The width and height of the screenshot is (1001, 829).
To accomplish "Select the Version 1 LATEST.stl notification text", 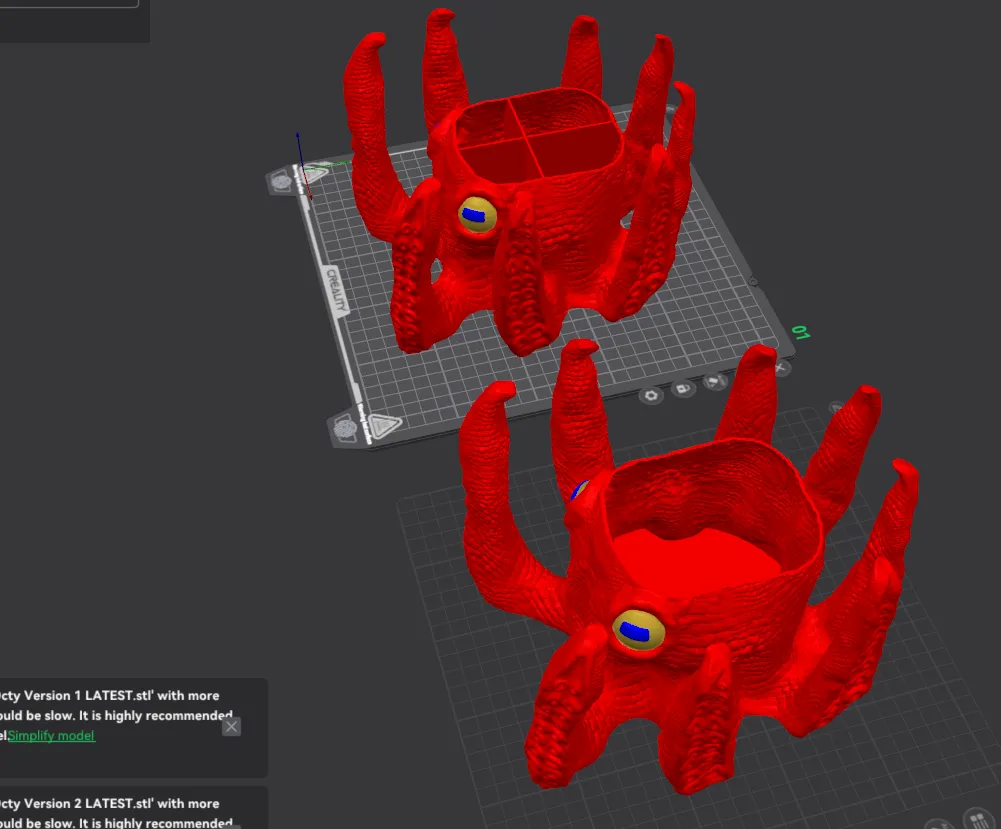I will pos(116,715).
